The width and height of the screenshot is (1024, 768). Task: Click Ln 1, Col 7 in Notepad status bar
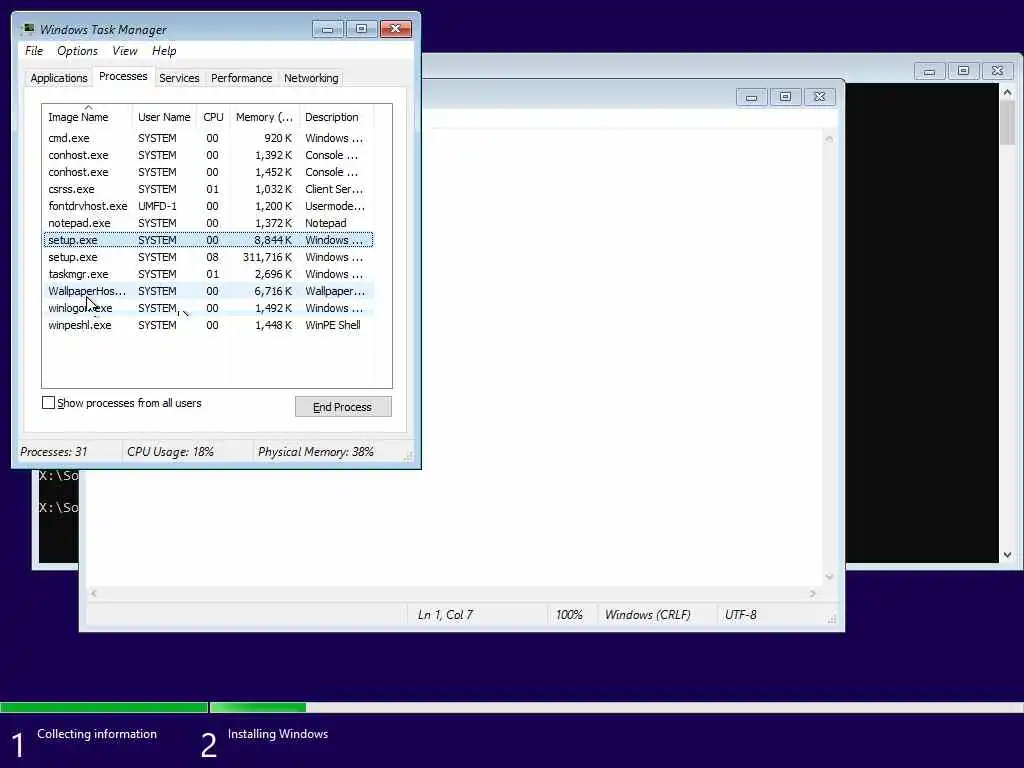pos(445,615)
